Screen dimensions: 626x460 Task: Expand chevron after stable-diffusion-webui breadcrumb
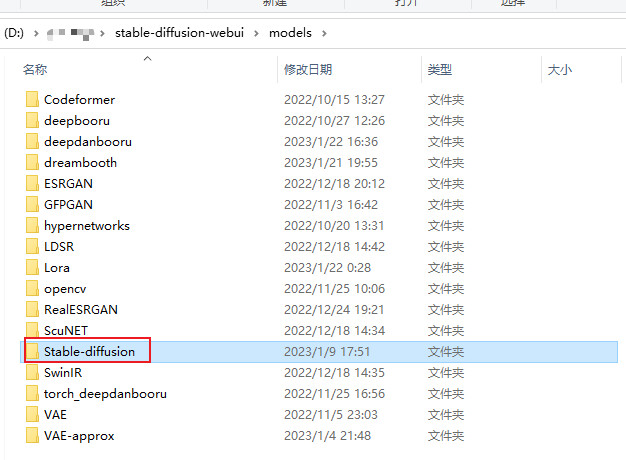coord(259,33)
